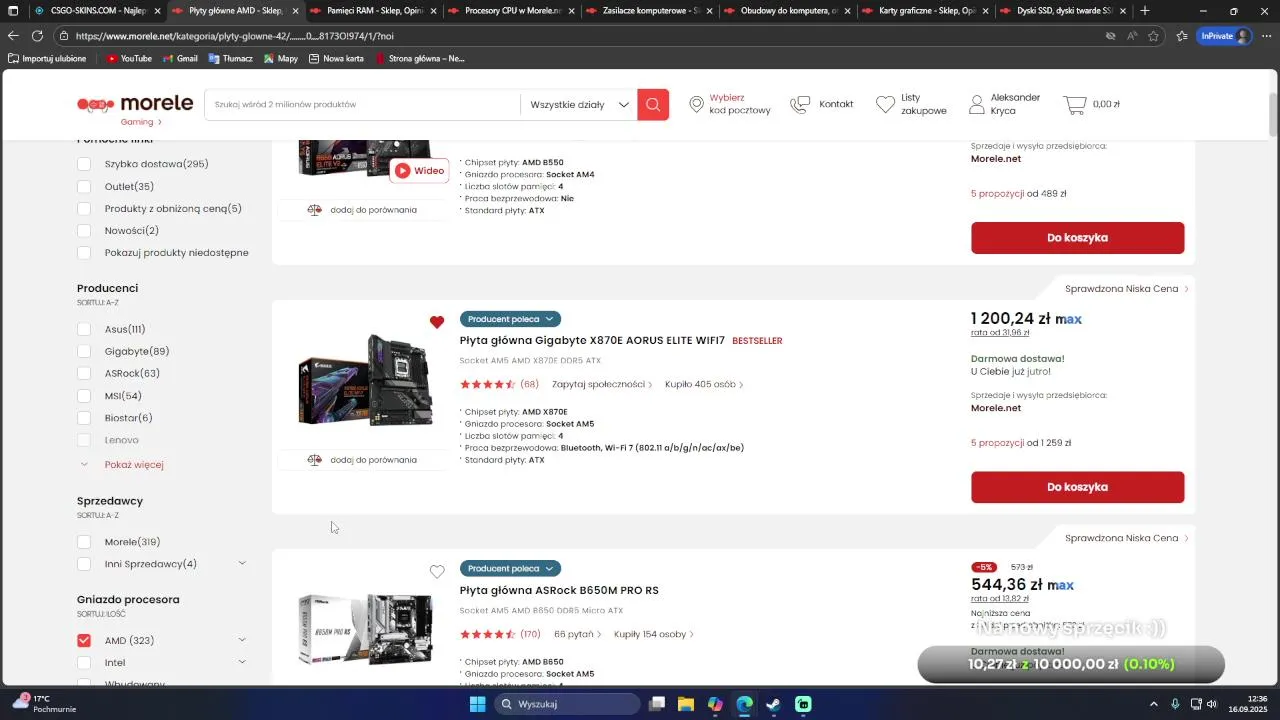Open the browser settings three-dots menu

(1266, 36)
